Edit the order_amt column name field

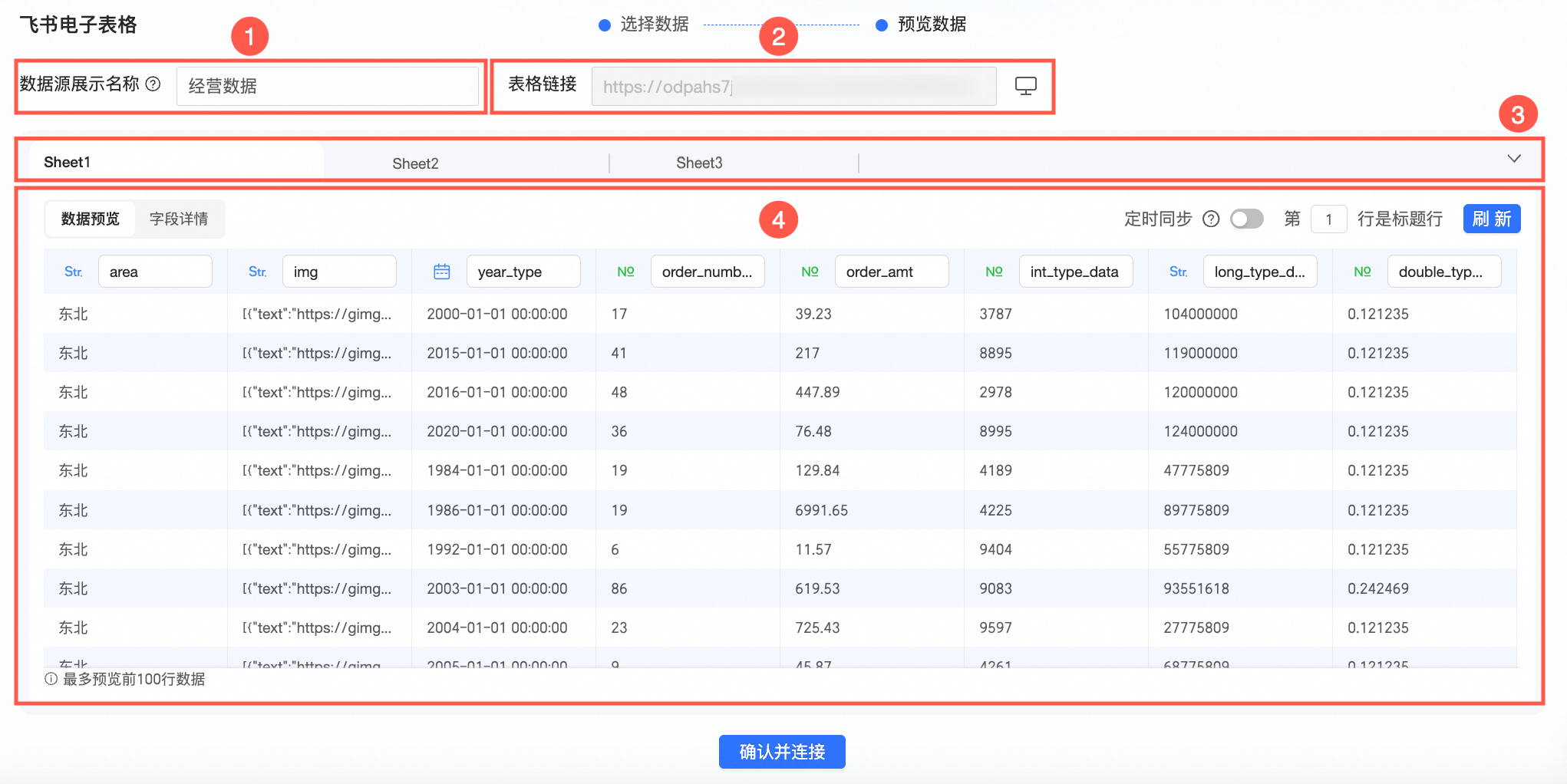(x=892, y=272)
